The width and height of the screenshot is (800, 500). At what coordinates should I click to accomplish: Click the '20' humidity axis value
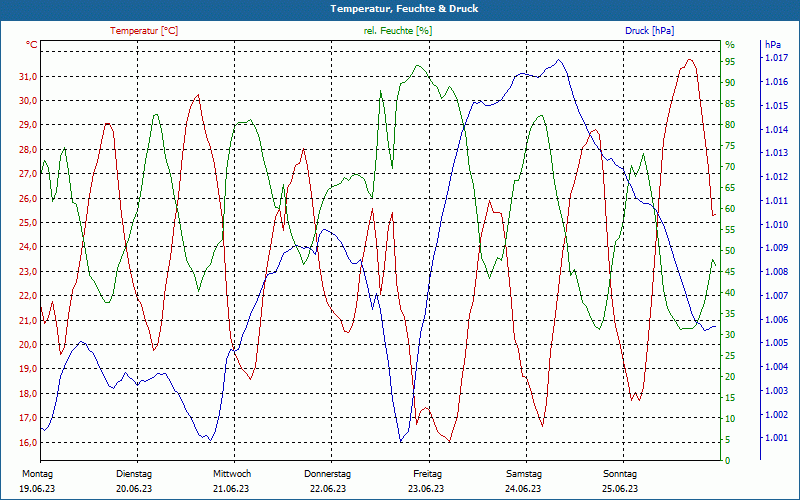pyautogui.click(x=730, y=377)
